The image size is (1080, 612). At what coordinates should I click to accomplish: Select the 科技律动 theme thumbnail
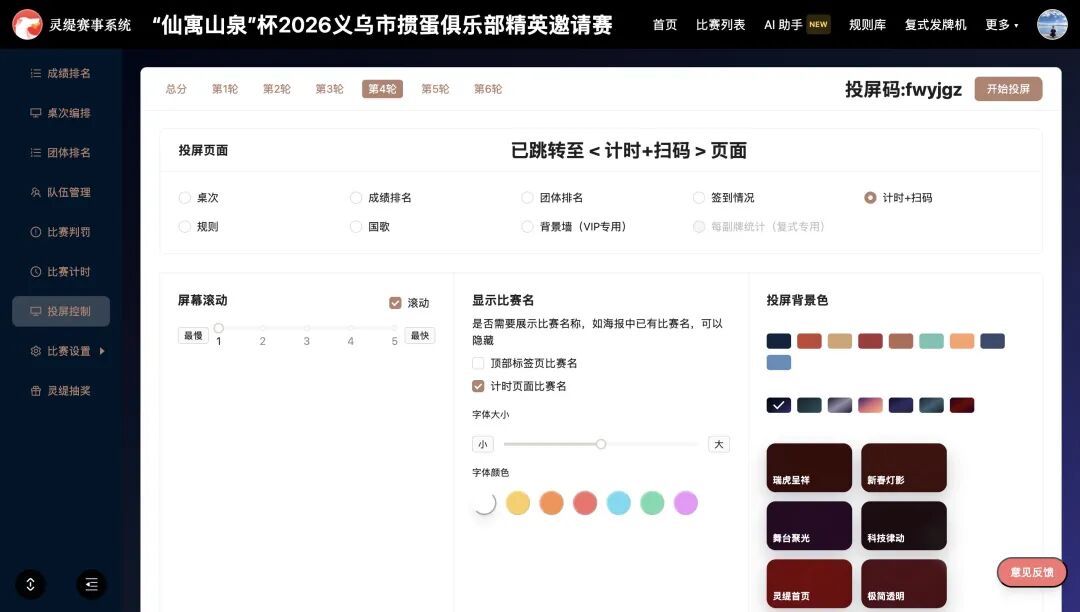coord(904,525)
